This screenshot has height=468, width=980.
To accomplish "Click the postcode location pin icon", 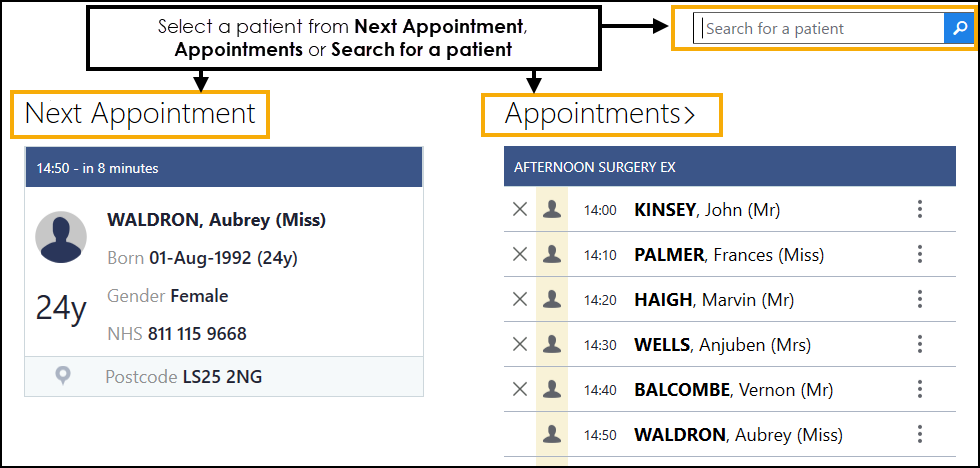I will tap(63, 375).
